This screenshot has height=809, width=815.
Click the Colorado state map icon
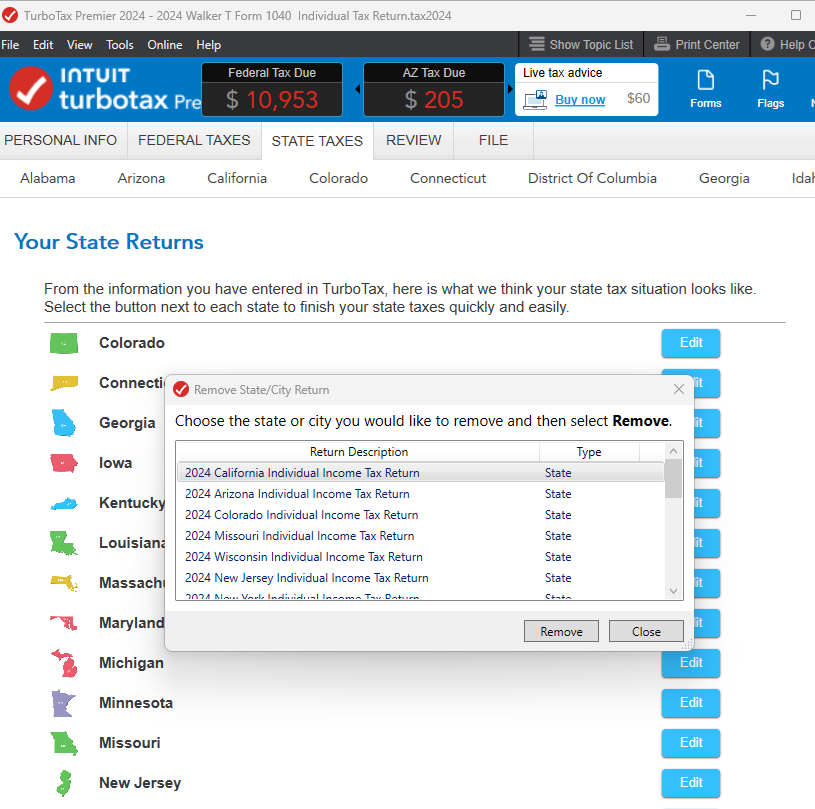click(64, 343)
